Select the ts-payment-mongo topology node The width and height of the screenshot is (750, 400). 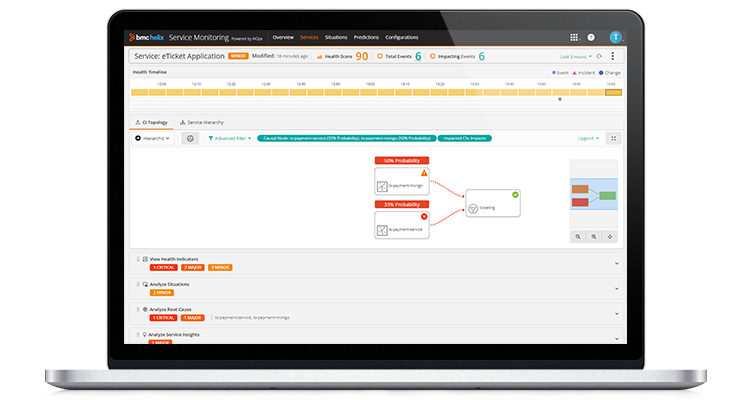click(x=401, y=181)
